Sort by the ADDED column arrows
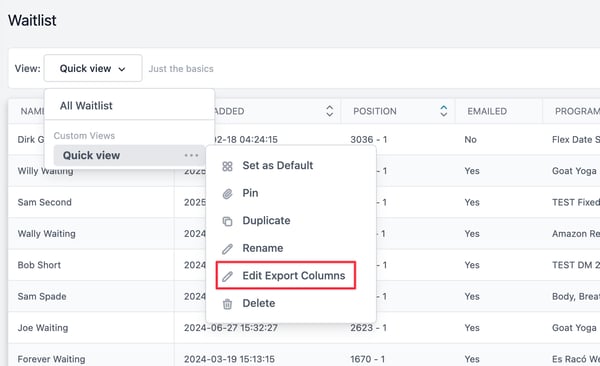This screenshot has height=366, width=600. [329, 111]
